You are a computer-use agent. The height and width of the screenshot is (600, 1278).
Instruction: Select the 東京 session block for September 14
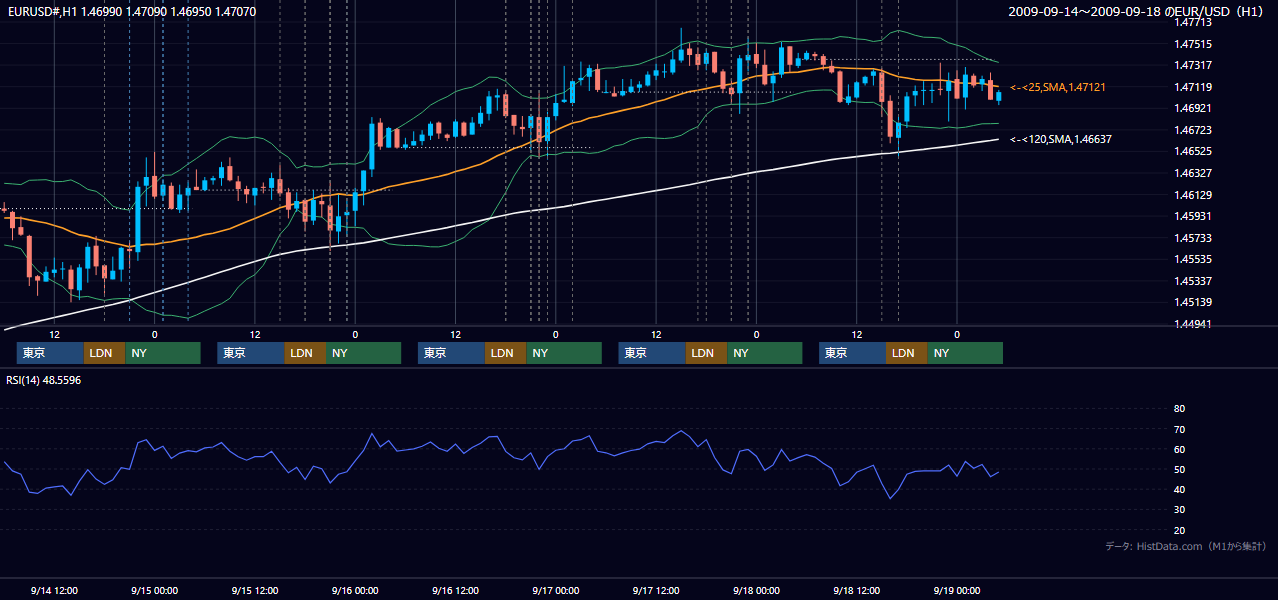[x=50, y=353]
